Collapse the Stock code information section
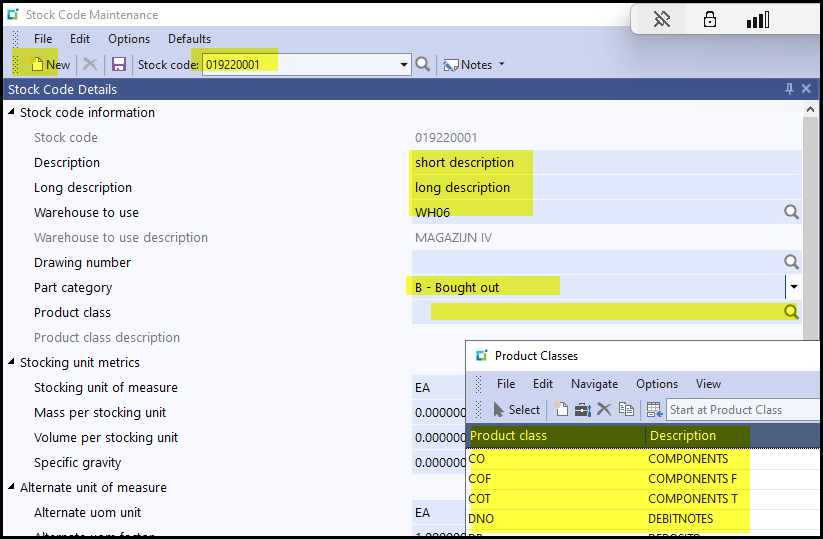Image resolution: width=823 pixels, height=539 pixels. point(11,113)
